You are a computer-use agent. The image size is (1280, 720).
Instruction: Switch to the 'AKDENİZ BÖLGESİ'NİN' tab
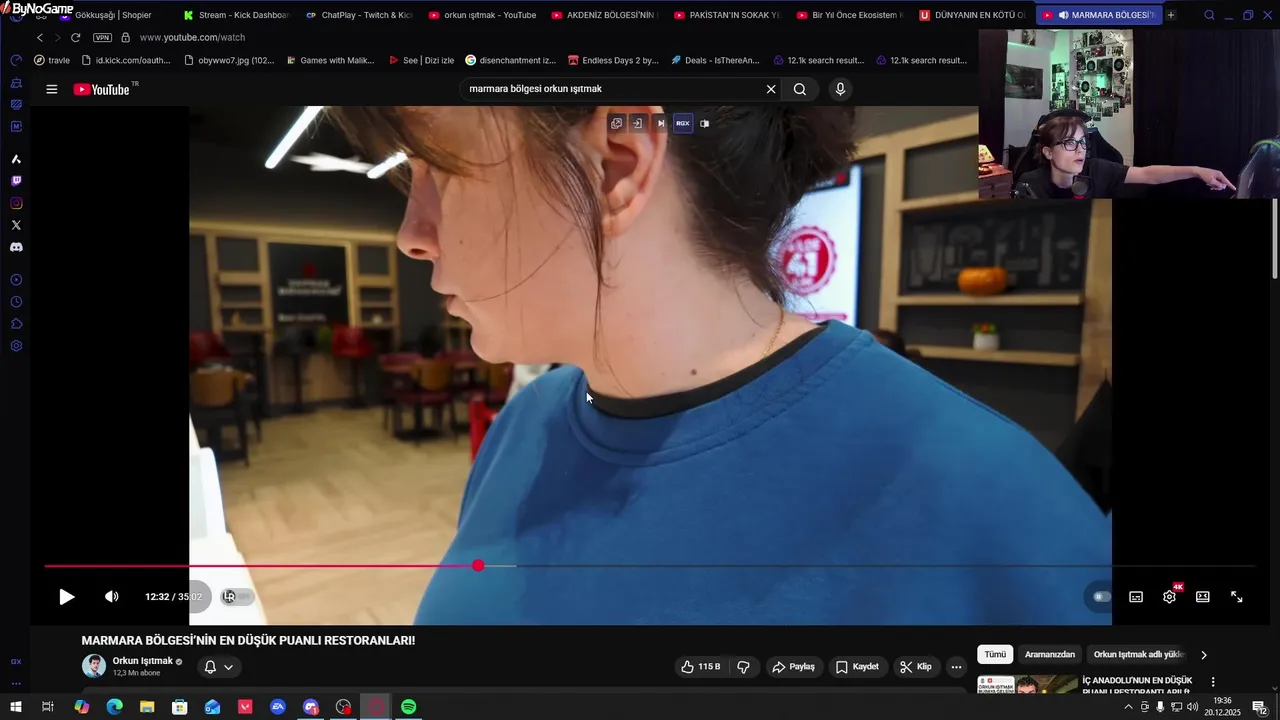point(603,15)
